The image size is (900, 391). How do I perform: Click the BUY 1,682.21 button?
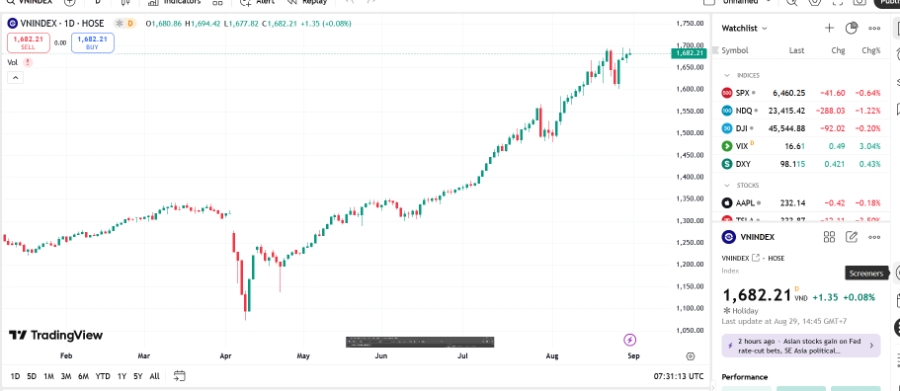point(92,42)
